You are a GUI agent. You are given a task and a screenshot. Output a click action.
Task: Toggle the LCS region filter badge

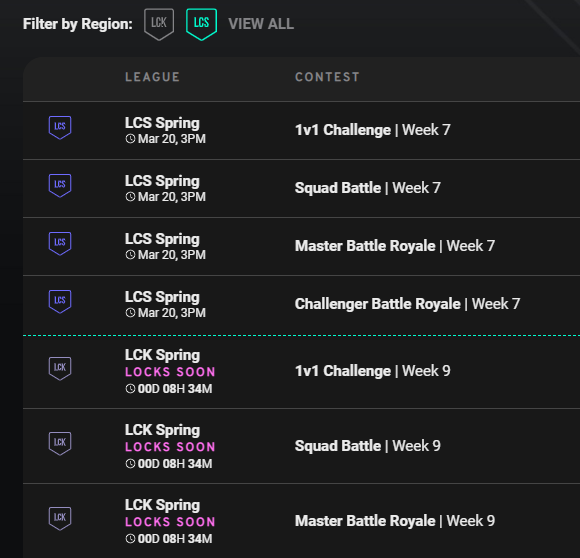[201, 24]
